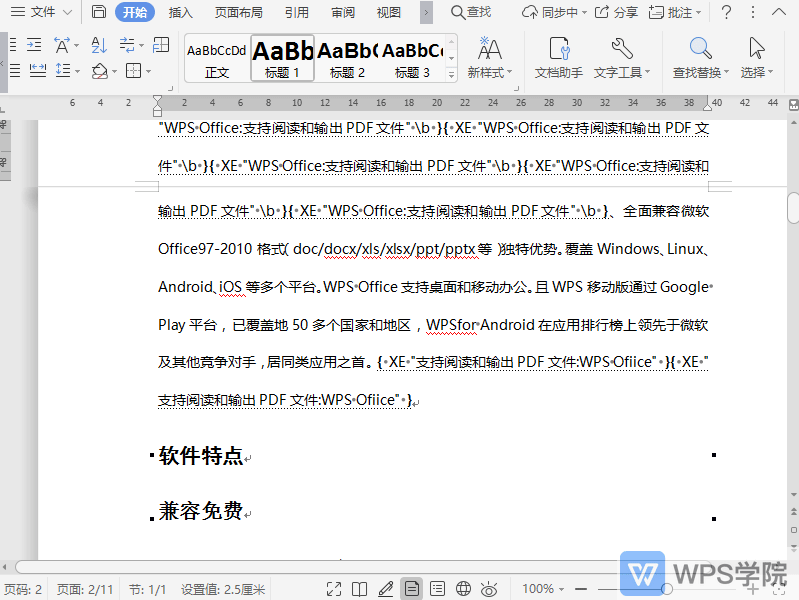
Task: Apply the 标题 2 heading style
Action: pyautogui.click(x=347, y=59)
